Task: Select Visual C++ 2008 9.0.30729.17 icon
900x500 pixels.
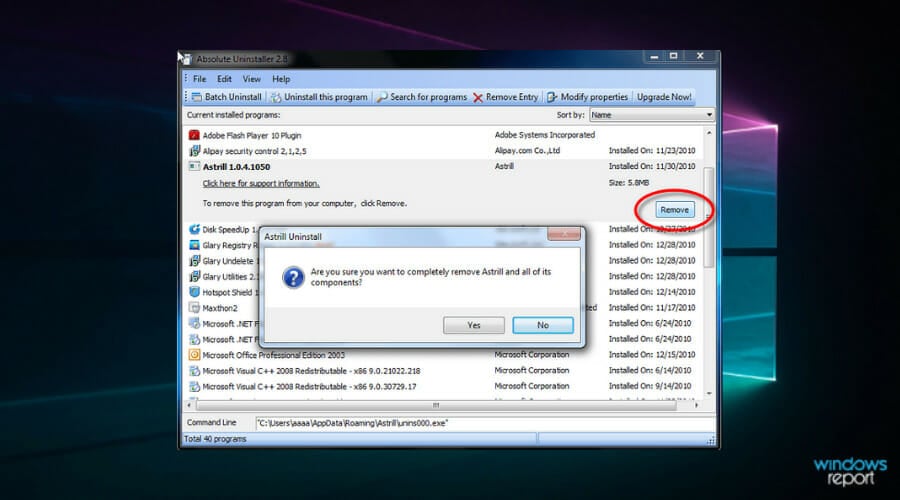Action: coord(194,386)
